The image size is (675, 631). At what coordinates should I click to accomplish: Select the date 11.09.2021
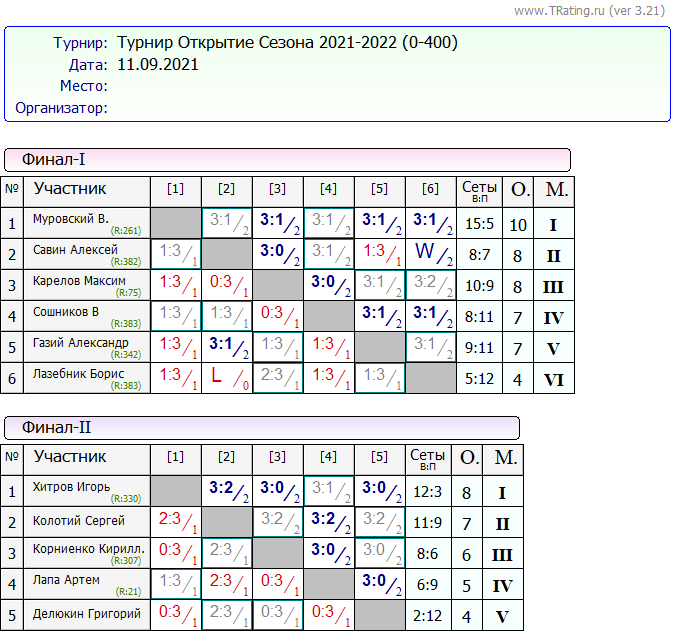click(x=158, y=65)
